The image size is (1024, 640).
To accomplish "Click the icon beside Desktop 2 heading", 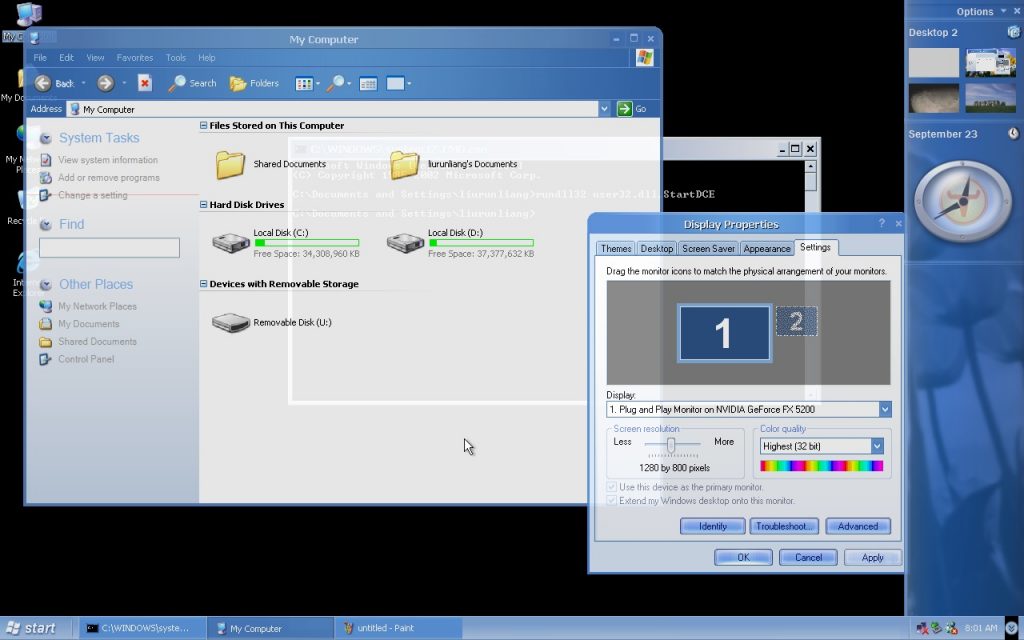I will click(1014, 31).
